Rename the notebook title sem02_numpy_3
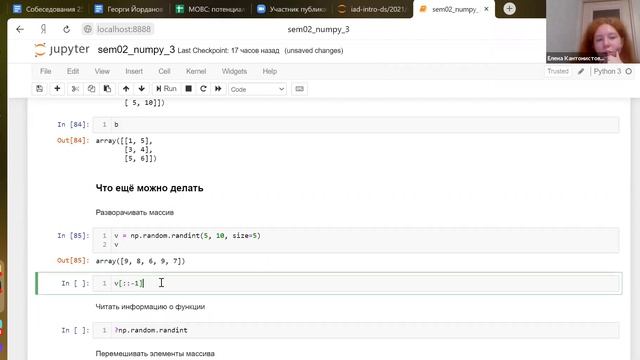The width and height of the screenshot is (640, 360). coord(136,50)
